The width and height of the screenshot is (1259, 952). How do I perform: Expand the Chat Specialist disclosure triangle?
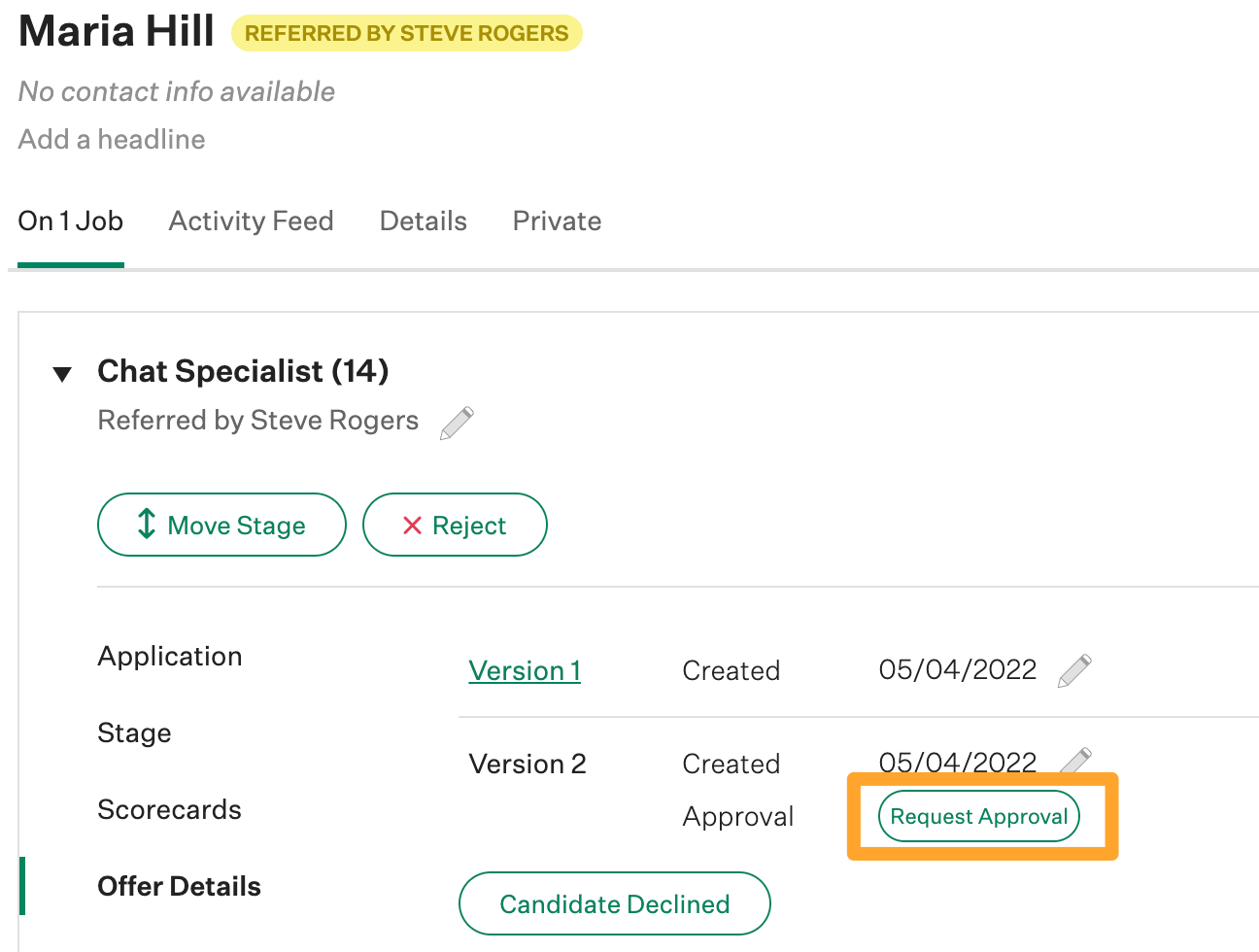click(61, 373)
